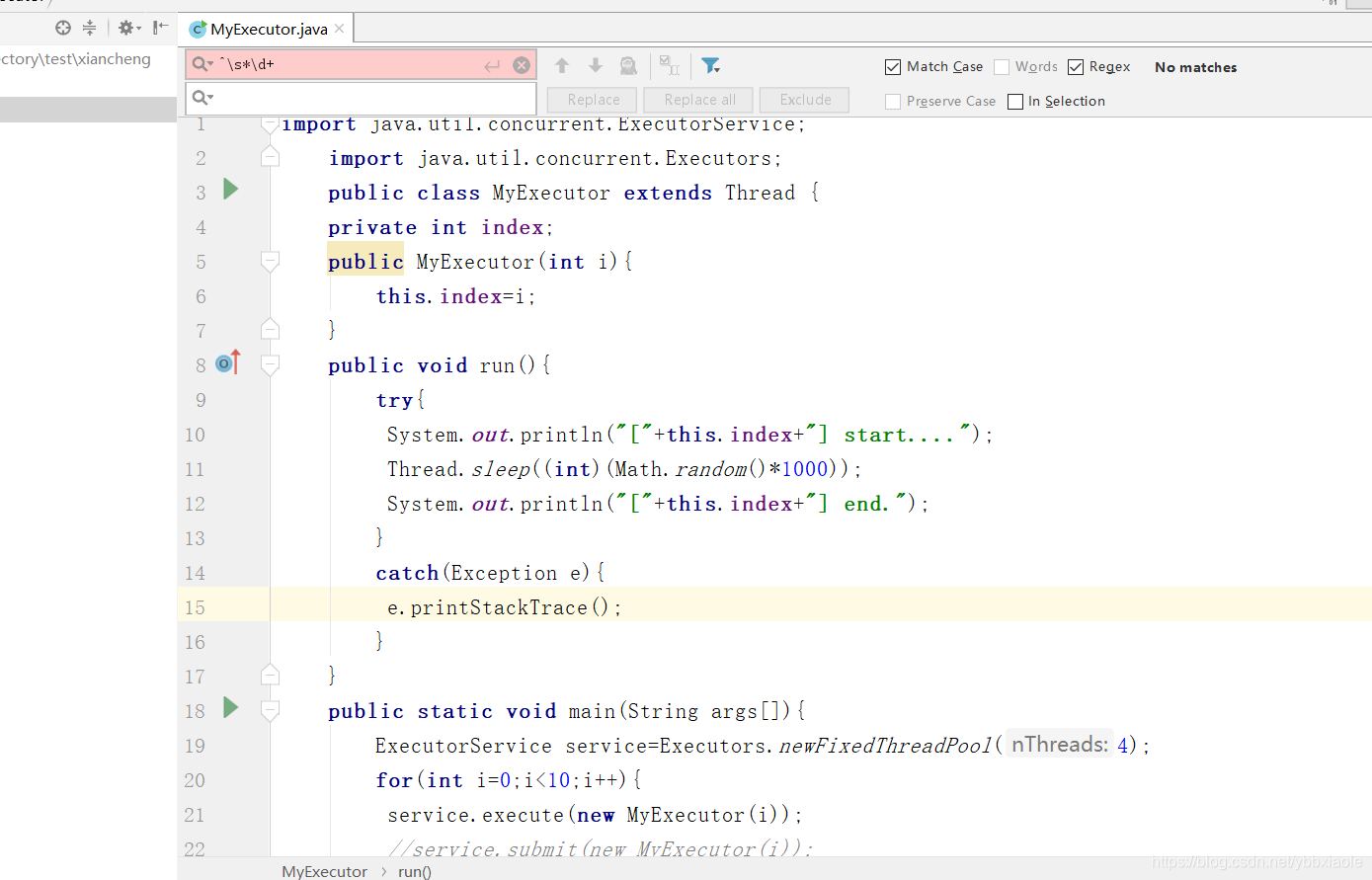Image resolution: width=1372 pixels, height=880 pixels.
Task: Go to previous occurrence arrow
Action: 562,65
